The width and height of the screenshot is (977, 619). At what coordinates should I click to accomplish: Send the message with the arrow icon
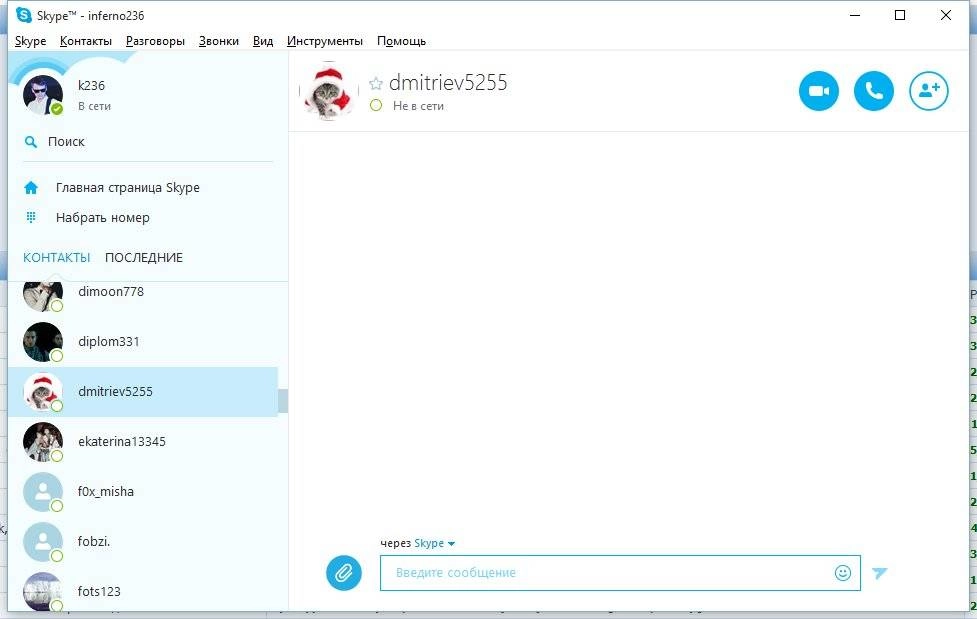pyautogui.click(x=879, y=572)
